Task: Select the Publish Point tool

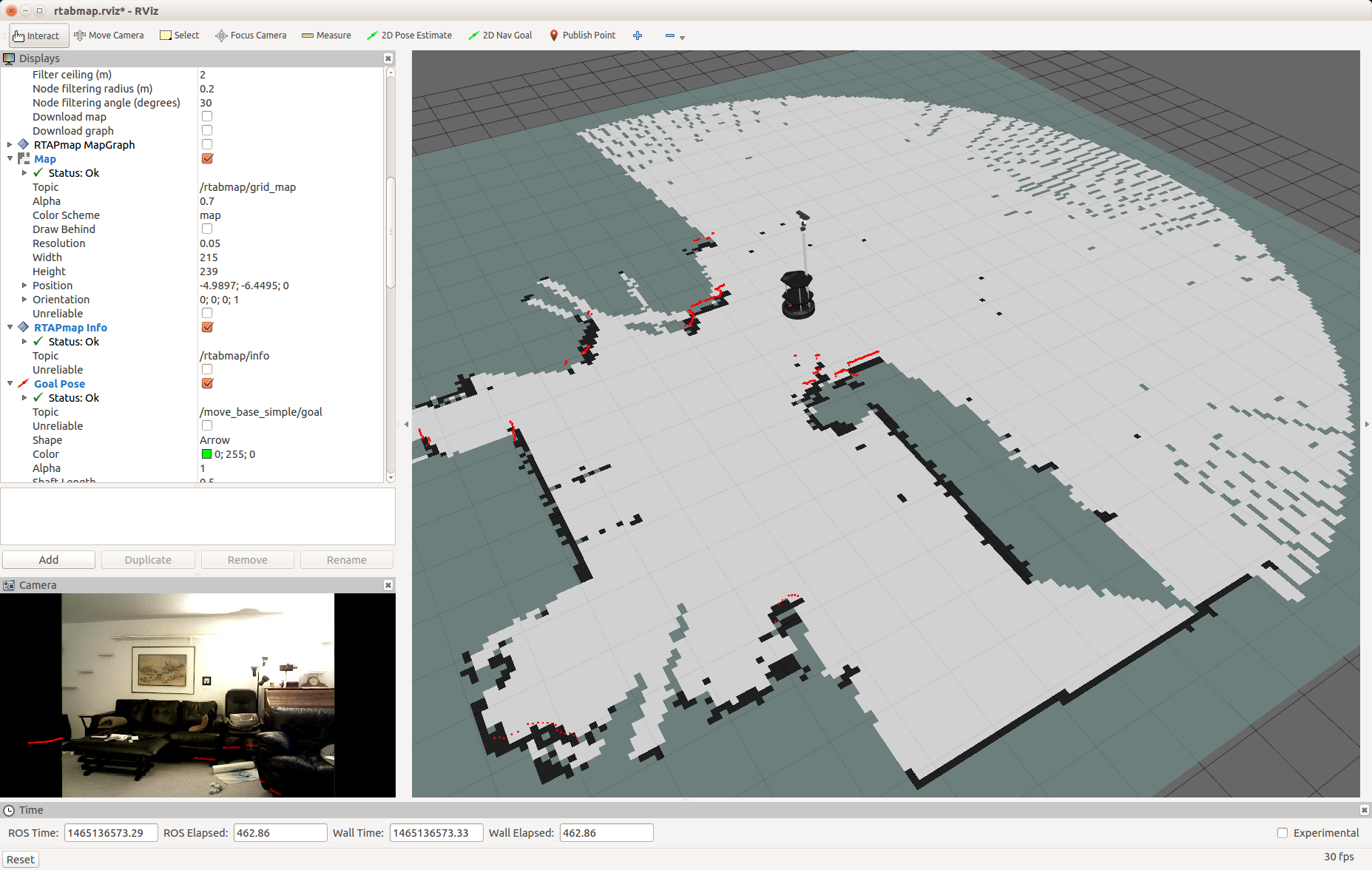Action: point(583,36)
